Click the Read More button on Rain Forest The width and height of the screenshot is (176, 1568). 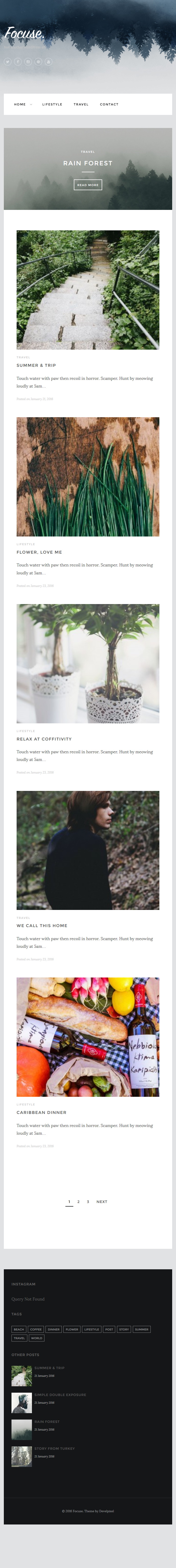pyautogui.click(x=88, y=185)
